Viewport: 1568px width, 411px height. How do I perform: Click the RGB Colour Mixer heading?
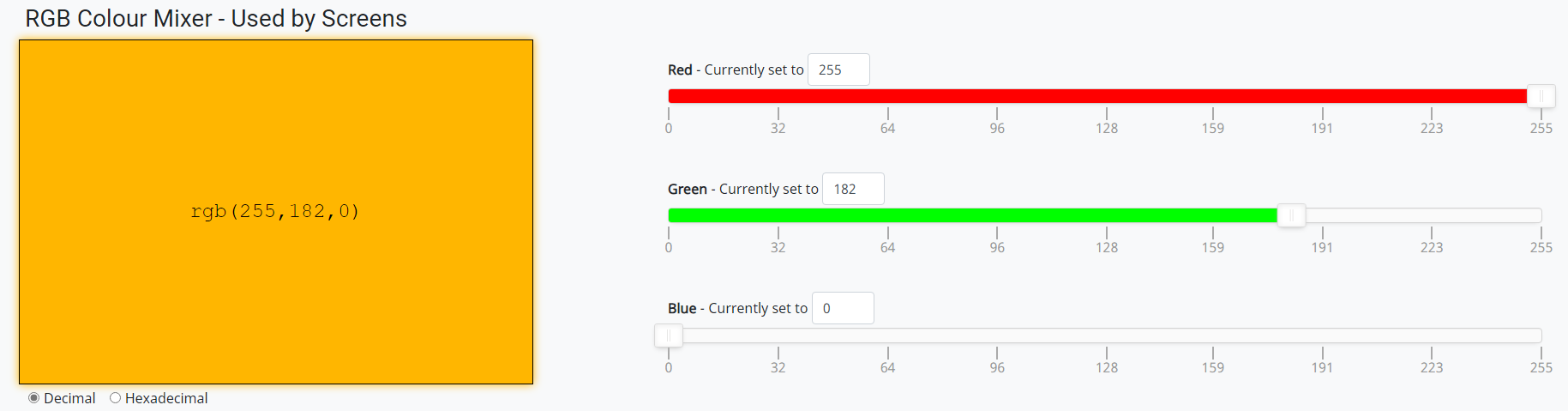pyautogui.click(x=216, y=19)
